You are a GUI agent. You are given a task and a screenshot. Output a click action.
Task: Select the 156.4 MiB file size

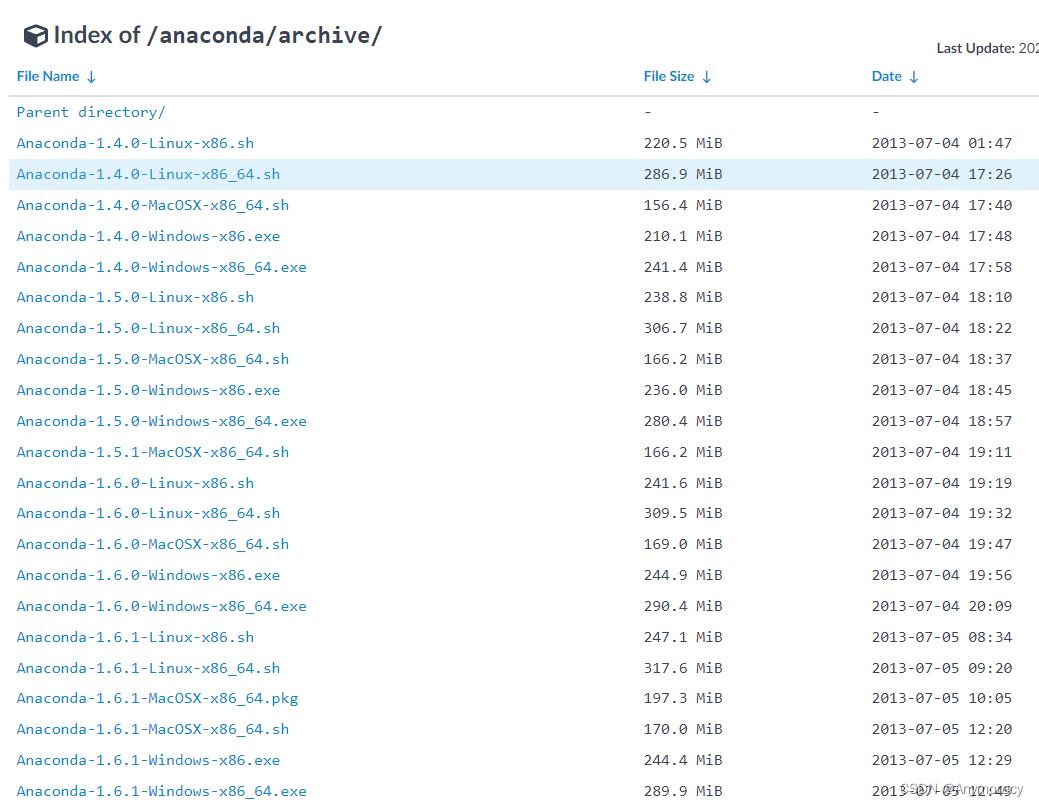click(683, 205)
